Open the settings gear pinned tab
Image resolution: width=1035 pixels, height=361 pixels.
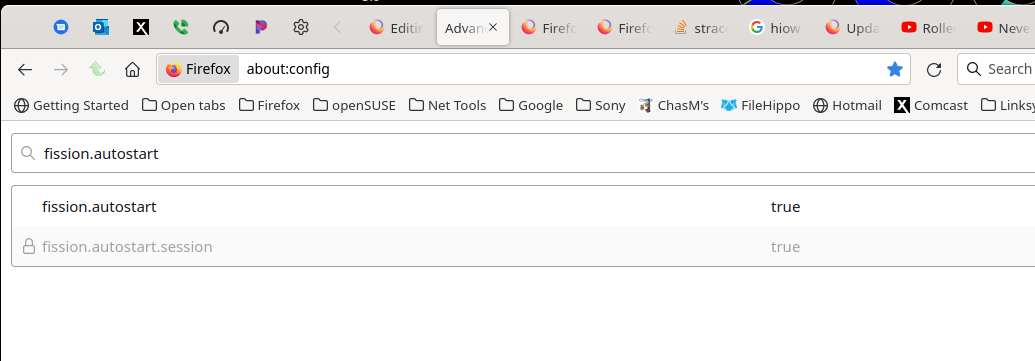pos(301,27)
